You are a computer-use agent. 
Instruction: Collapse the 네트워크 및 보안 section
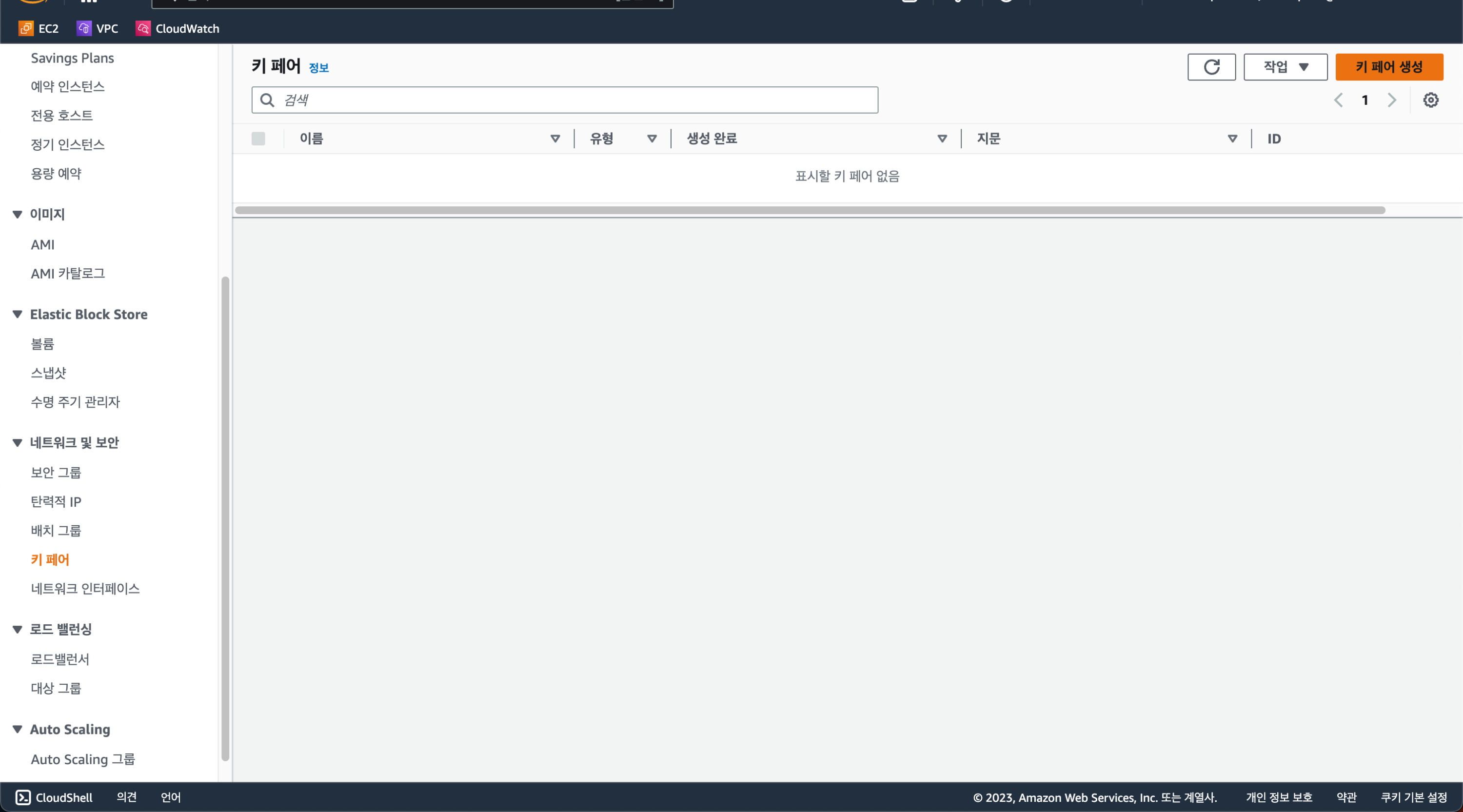point(17,443)
